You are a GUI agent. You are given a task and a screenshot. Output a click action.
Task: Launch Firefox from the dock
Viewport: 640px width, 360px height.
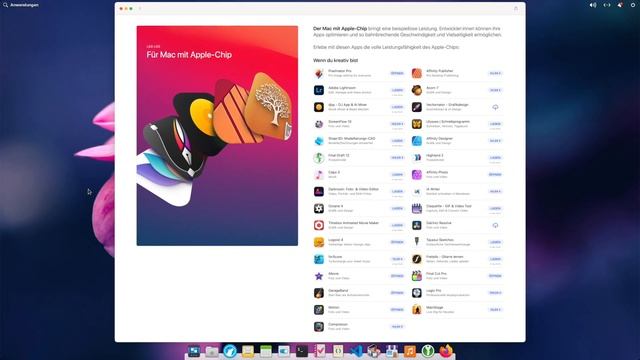coord(446,351)
